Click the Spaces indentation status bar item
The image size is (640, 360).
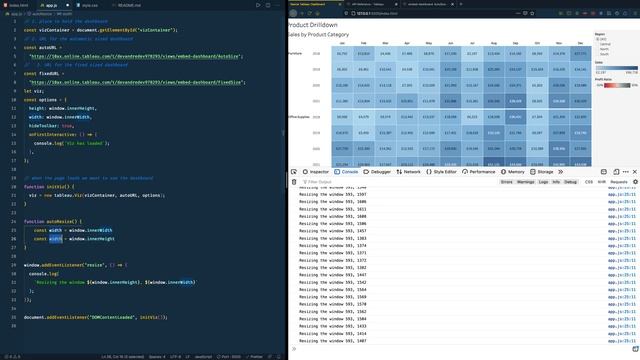[x=157, y=357]
